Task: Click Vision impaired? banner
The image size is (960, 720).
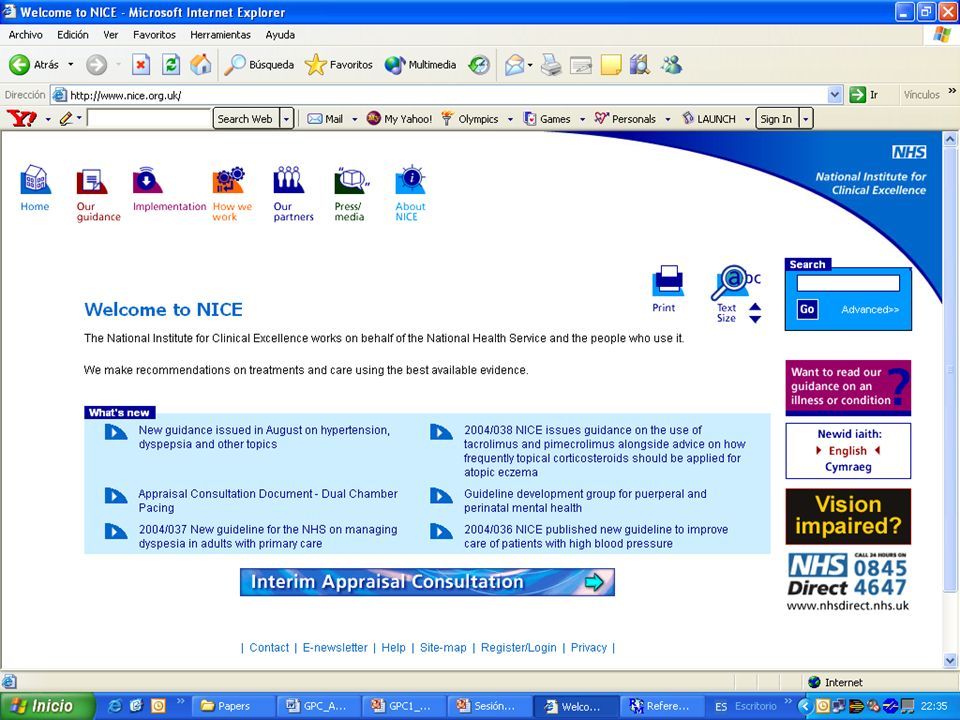Action: 848,516
